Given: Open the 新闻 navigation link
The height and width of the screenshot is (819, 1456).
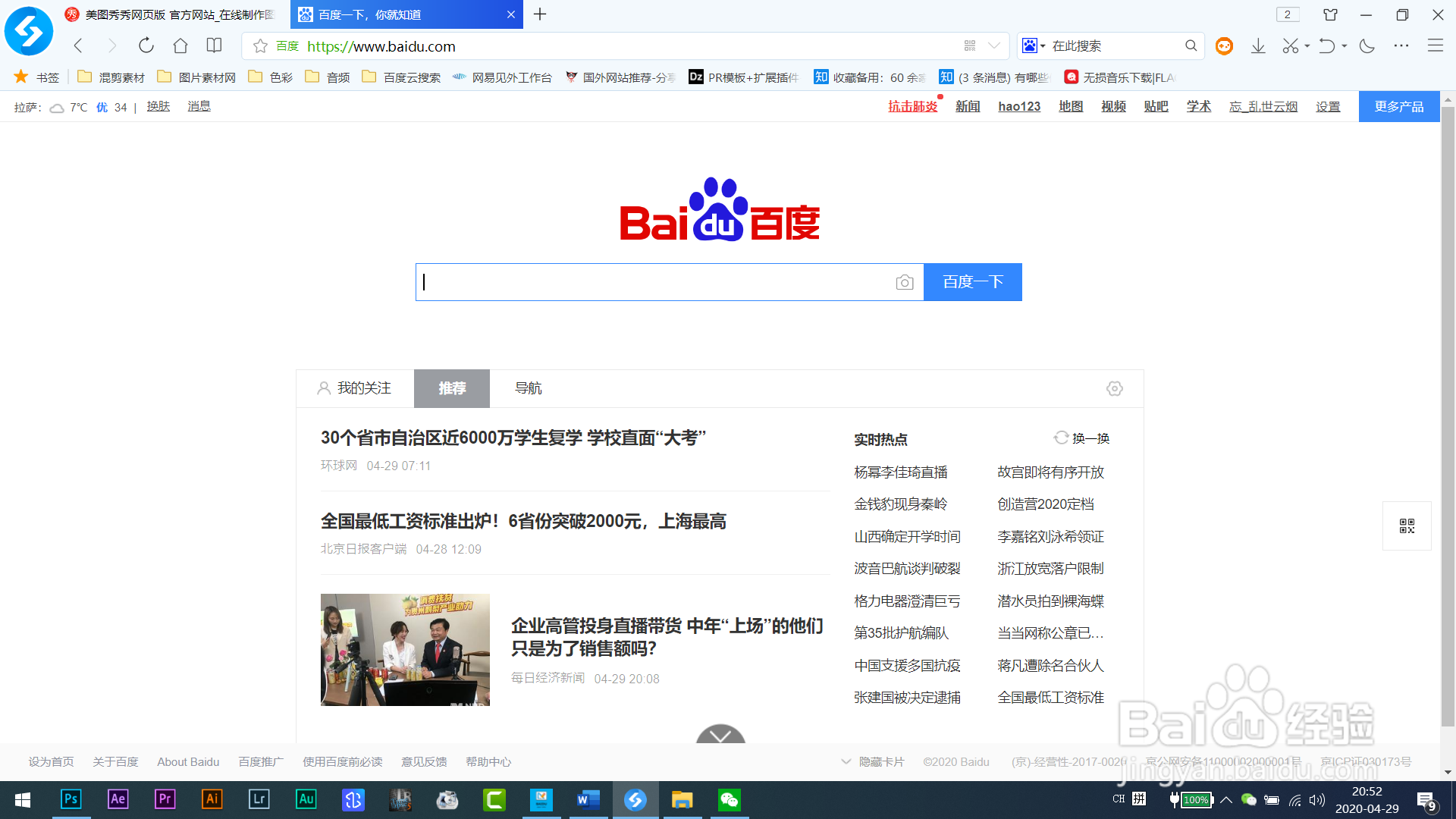Looking at the screenshot, I should coord(968,107).
